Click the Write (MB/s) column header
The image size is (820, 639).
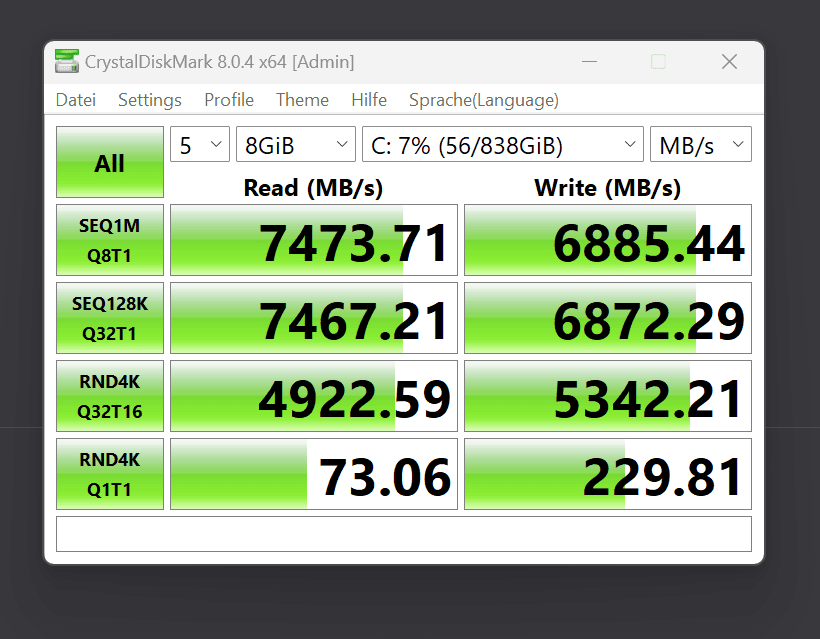(608, 188)
